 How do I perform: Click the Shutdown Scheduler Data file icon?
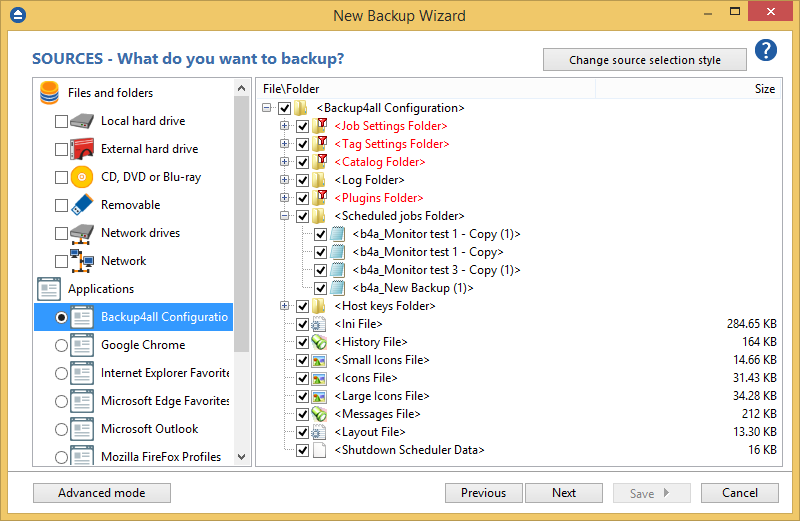tap(319, 450)
